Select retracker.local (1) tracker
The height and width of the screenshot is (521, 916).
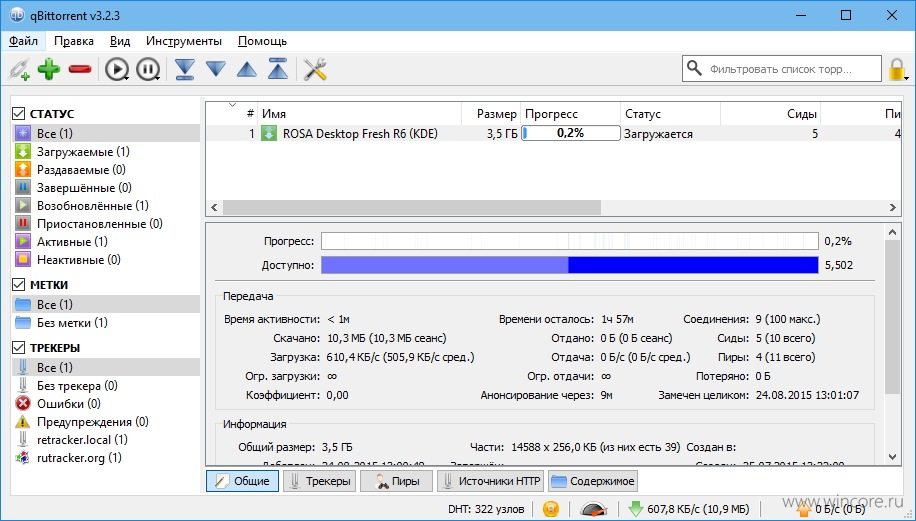point(106,439)
